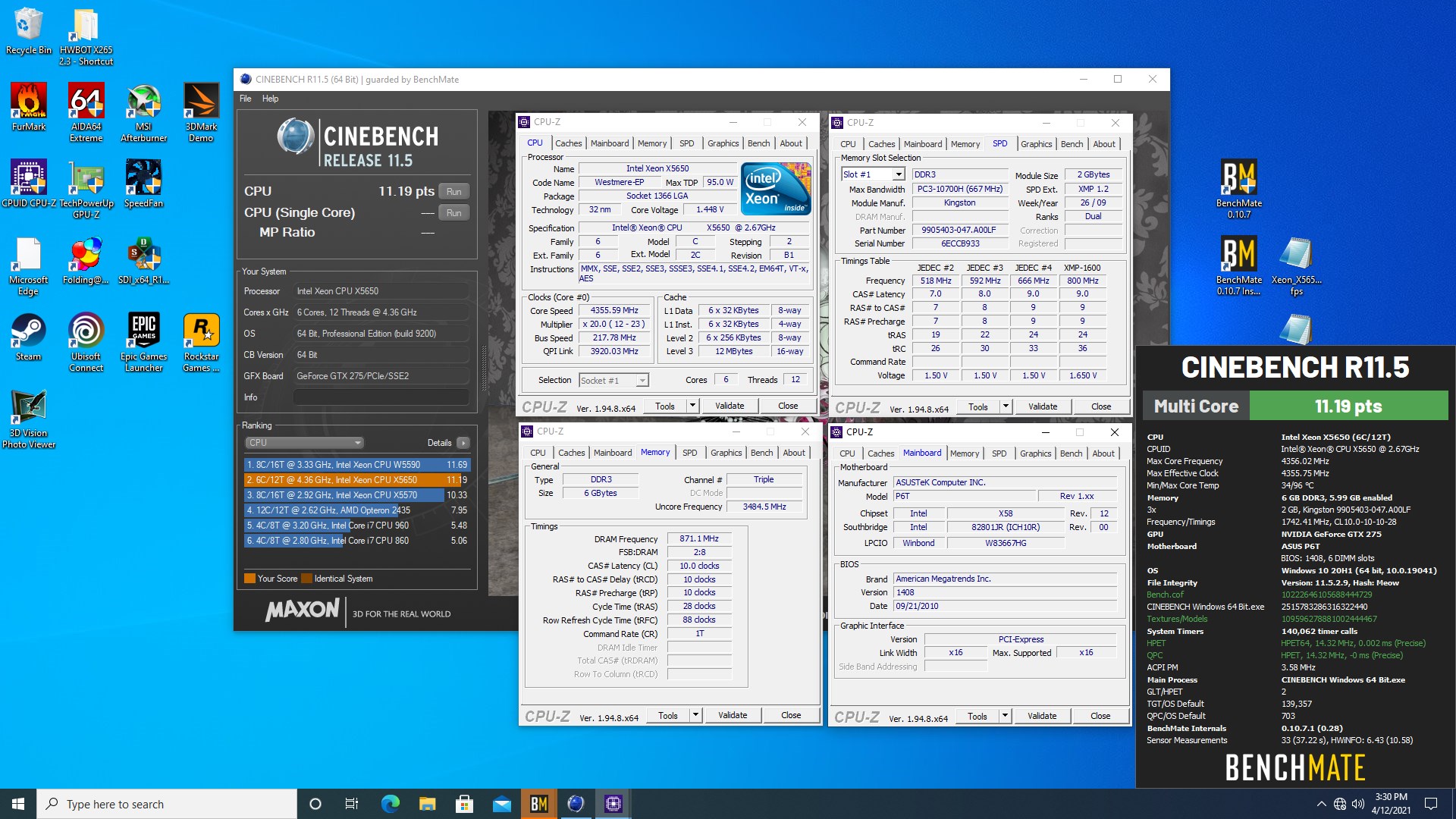This screenshot has width=1456, height=819.
Task: Open Ubisoft Connect desktop icon
Action: (x=86, y=342)
